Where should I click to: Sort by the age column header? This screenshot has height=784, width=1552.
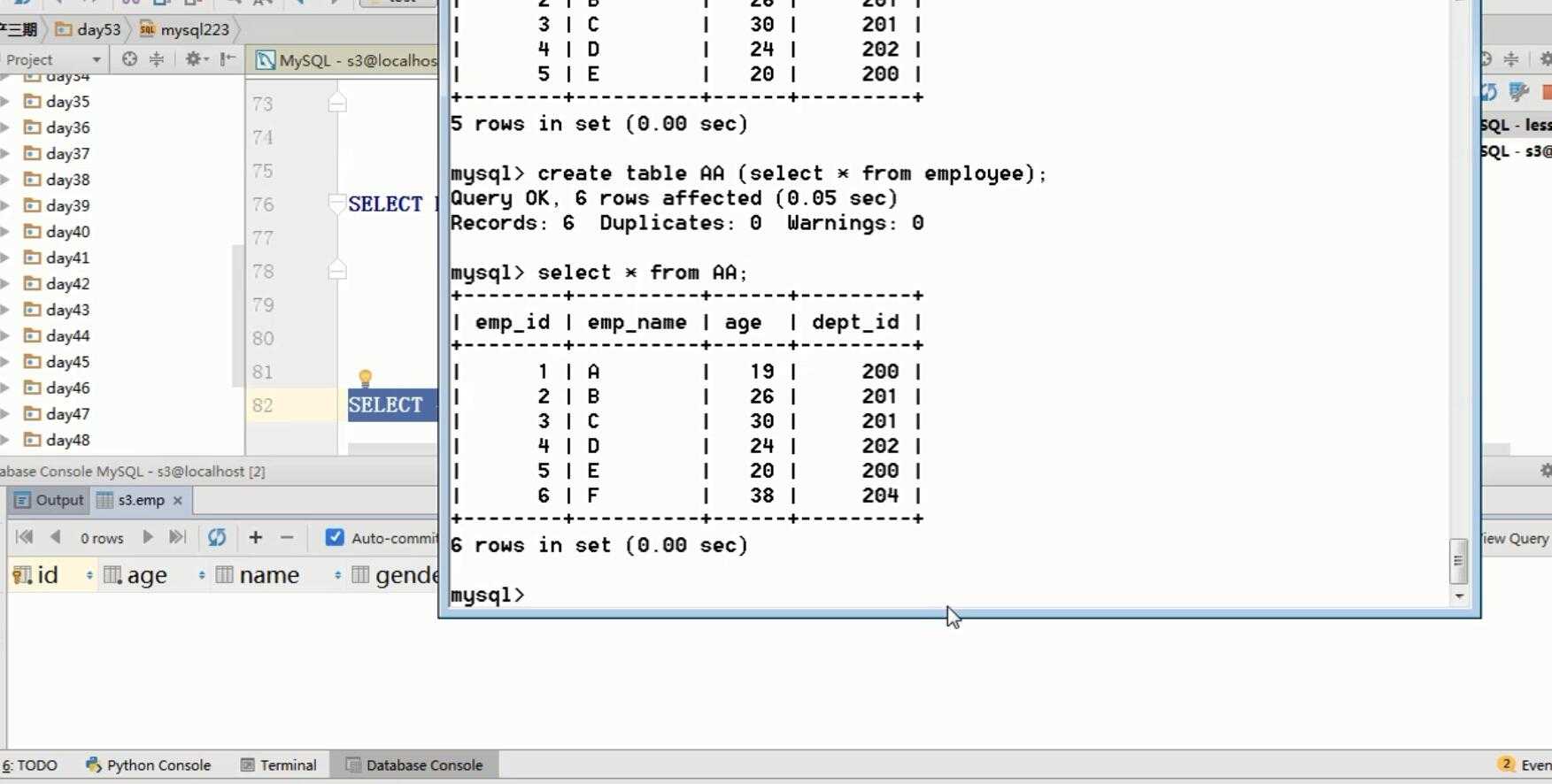(153, 575)
